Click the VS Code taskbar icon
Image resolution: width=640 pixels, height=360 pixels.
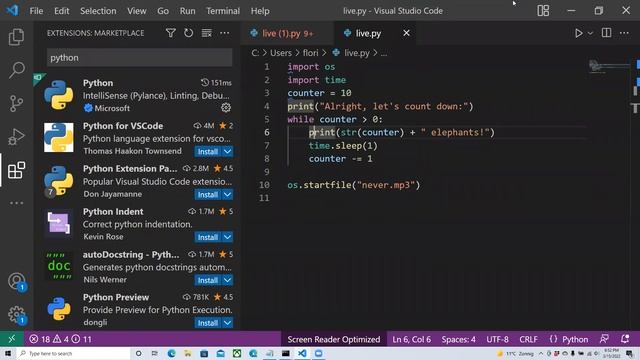click(302, 353)
